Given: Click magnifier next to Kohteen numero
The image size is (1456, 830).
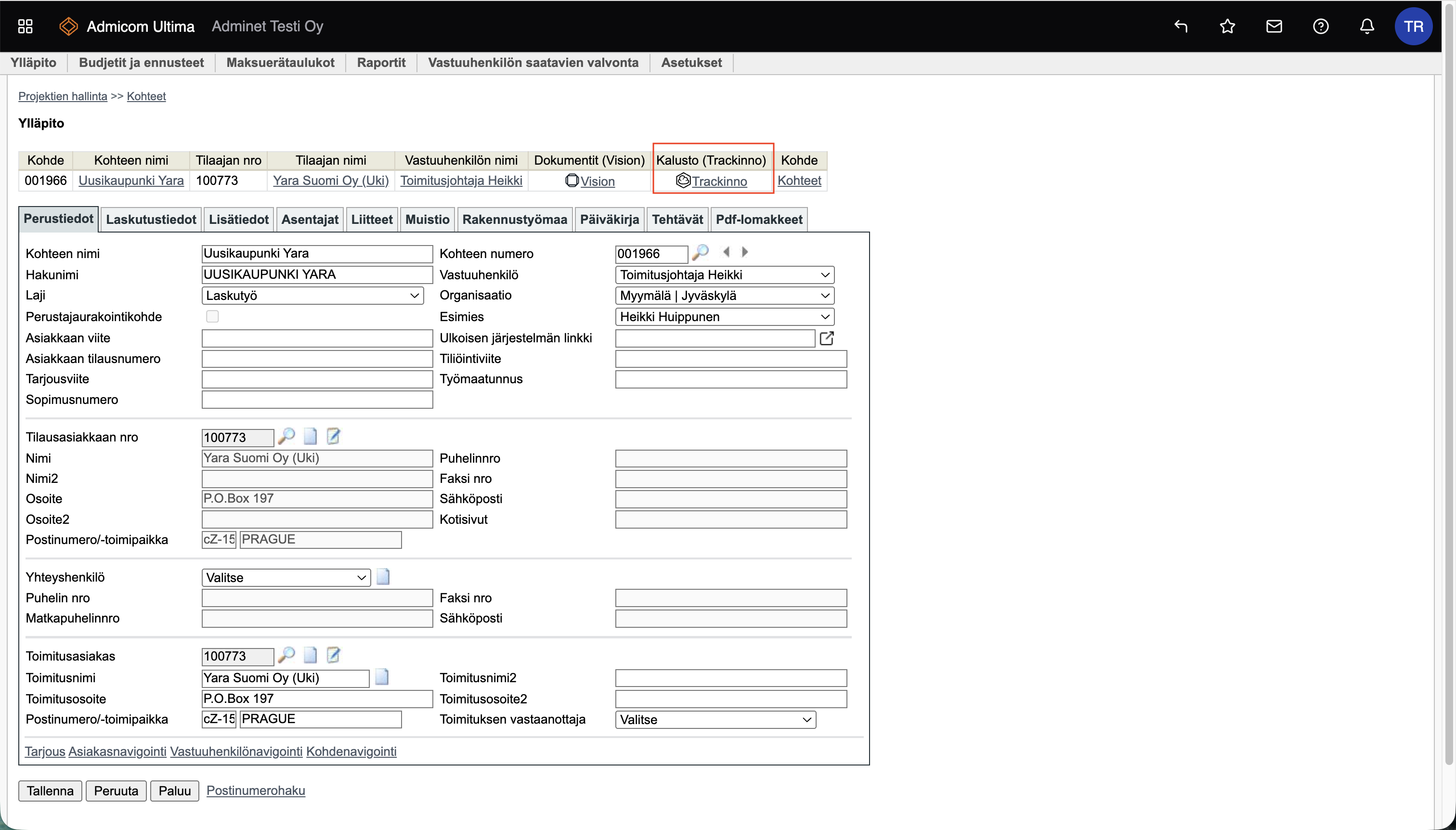Looking at the screenshot, I should [x=700, y=252].
